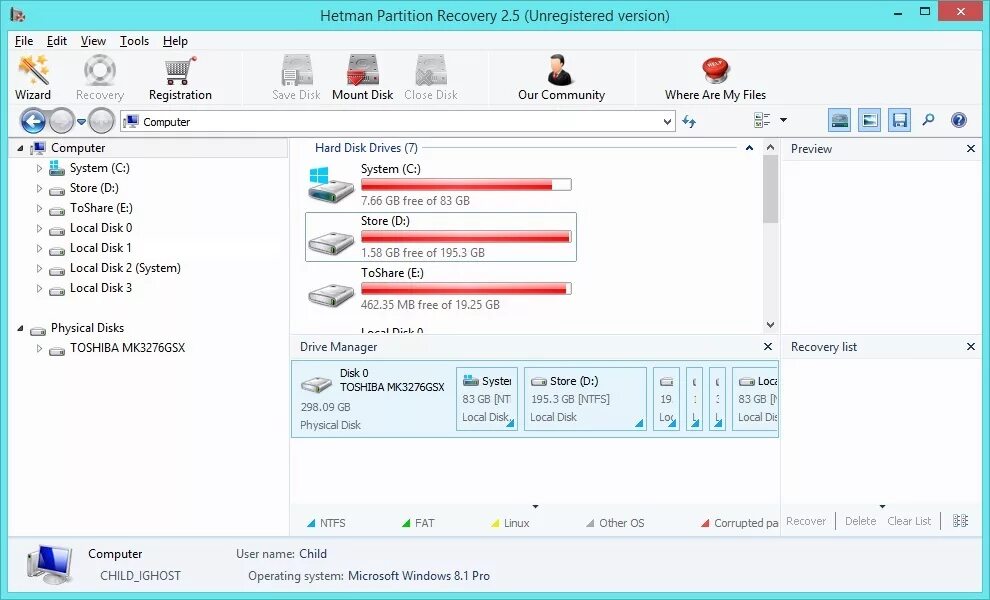This screenshot has height=600, width=990.
Task: Select System (C:) drive in list
Action: [440, 184]
